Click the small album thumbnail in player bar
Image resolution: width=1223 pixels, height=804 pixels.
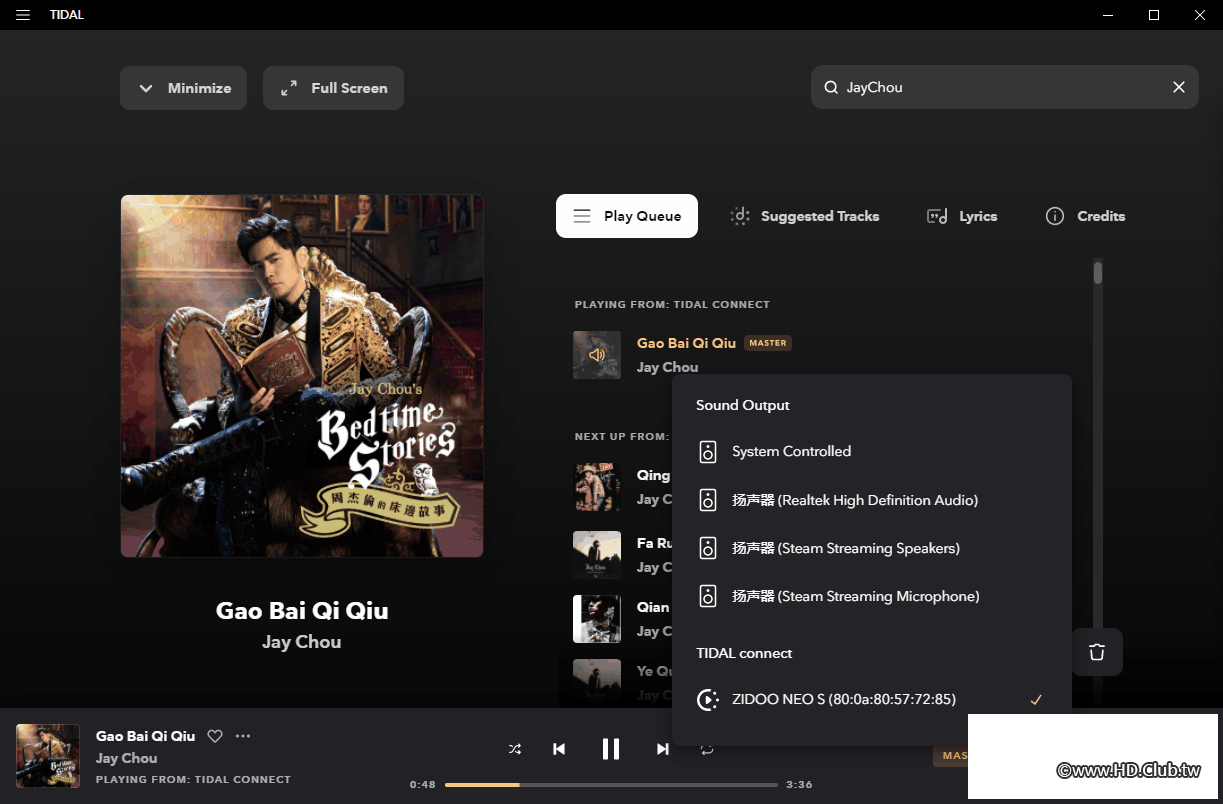pyautogui.click(x=48, y=756)
